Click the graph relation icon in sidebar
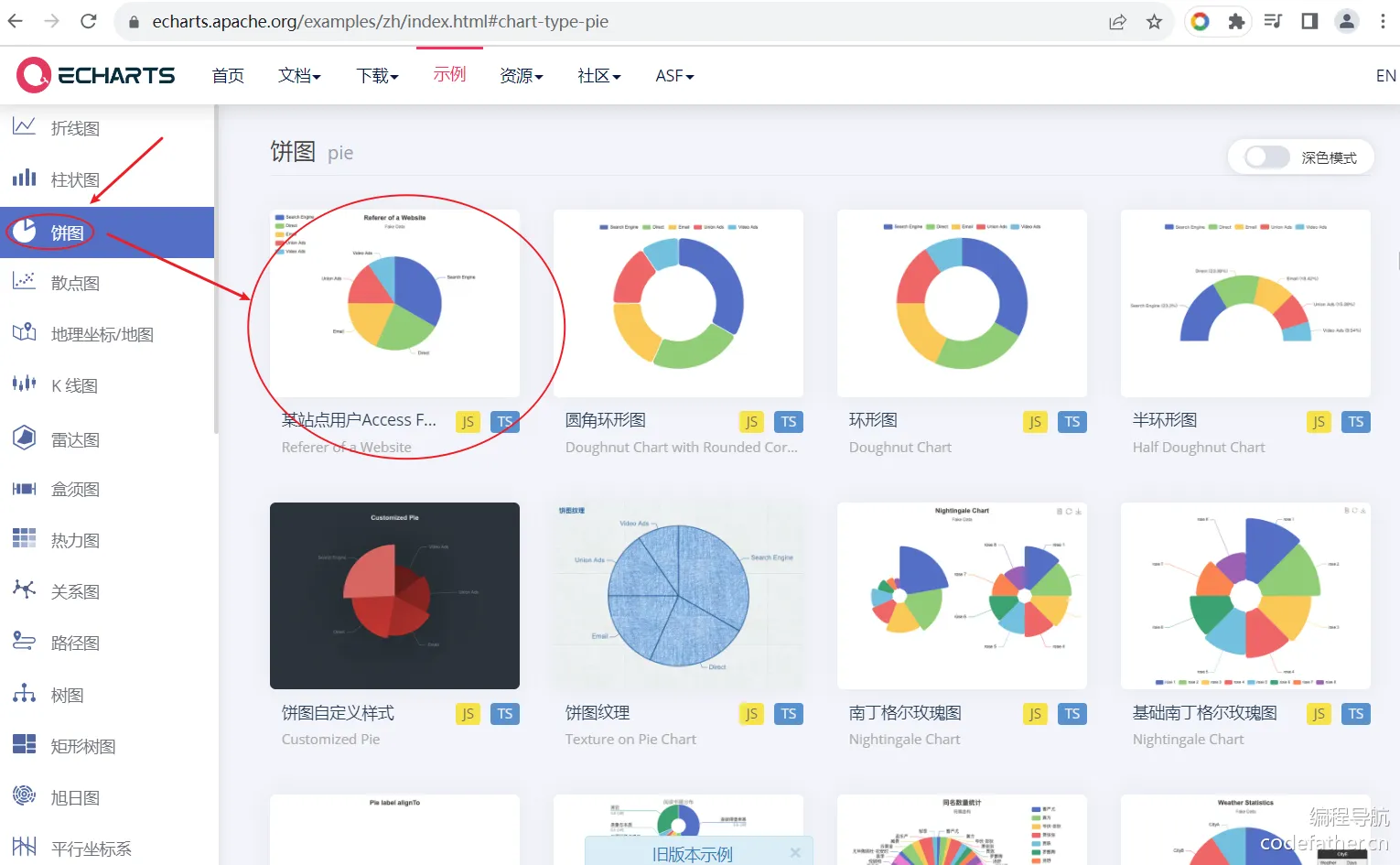 pos(24,589)
